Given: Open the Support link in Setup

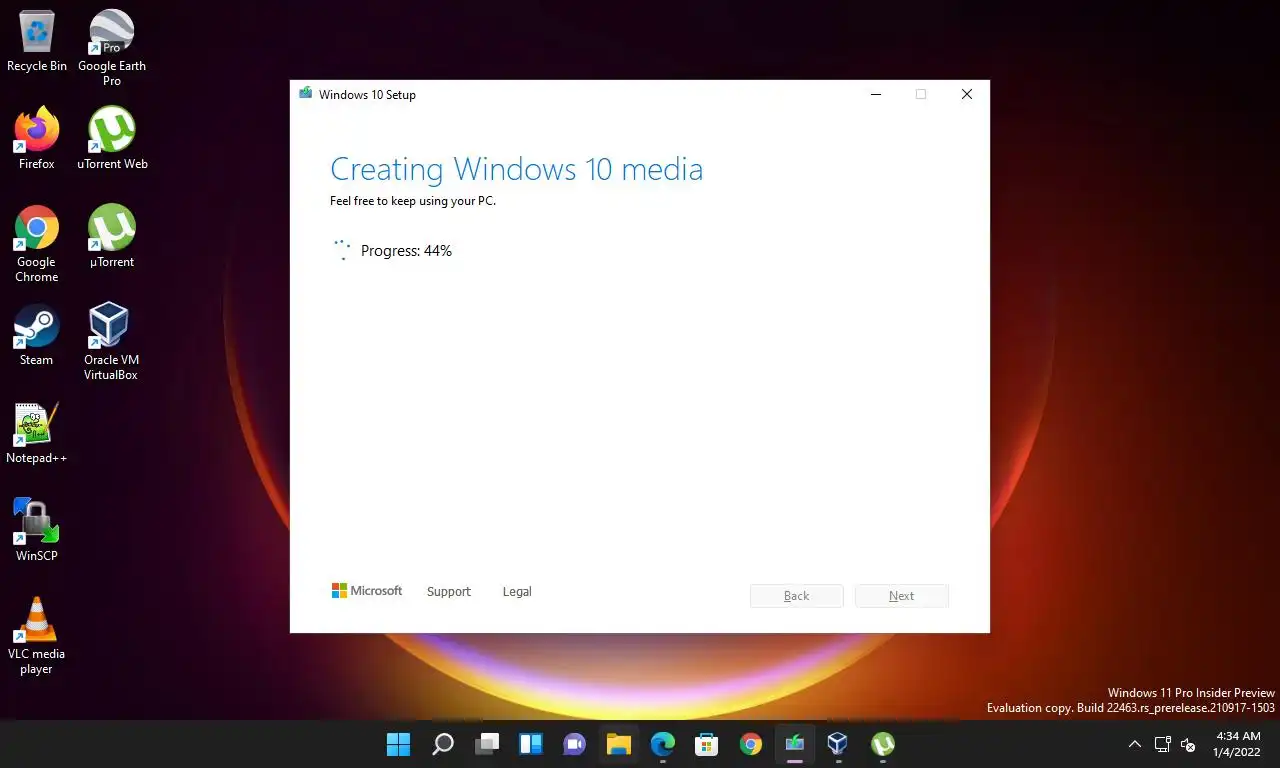Looking at the screenshot, I should pos(448,592).
